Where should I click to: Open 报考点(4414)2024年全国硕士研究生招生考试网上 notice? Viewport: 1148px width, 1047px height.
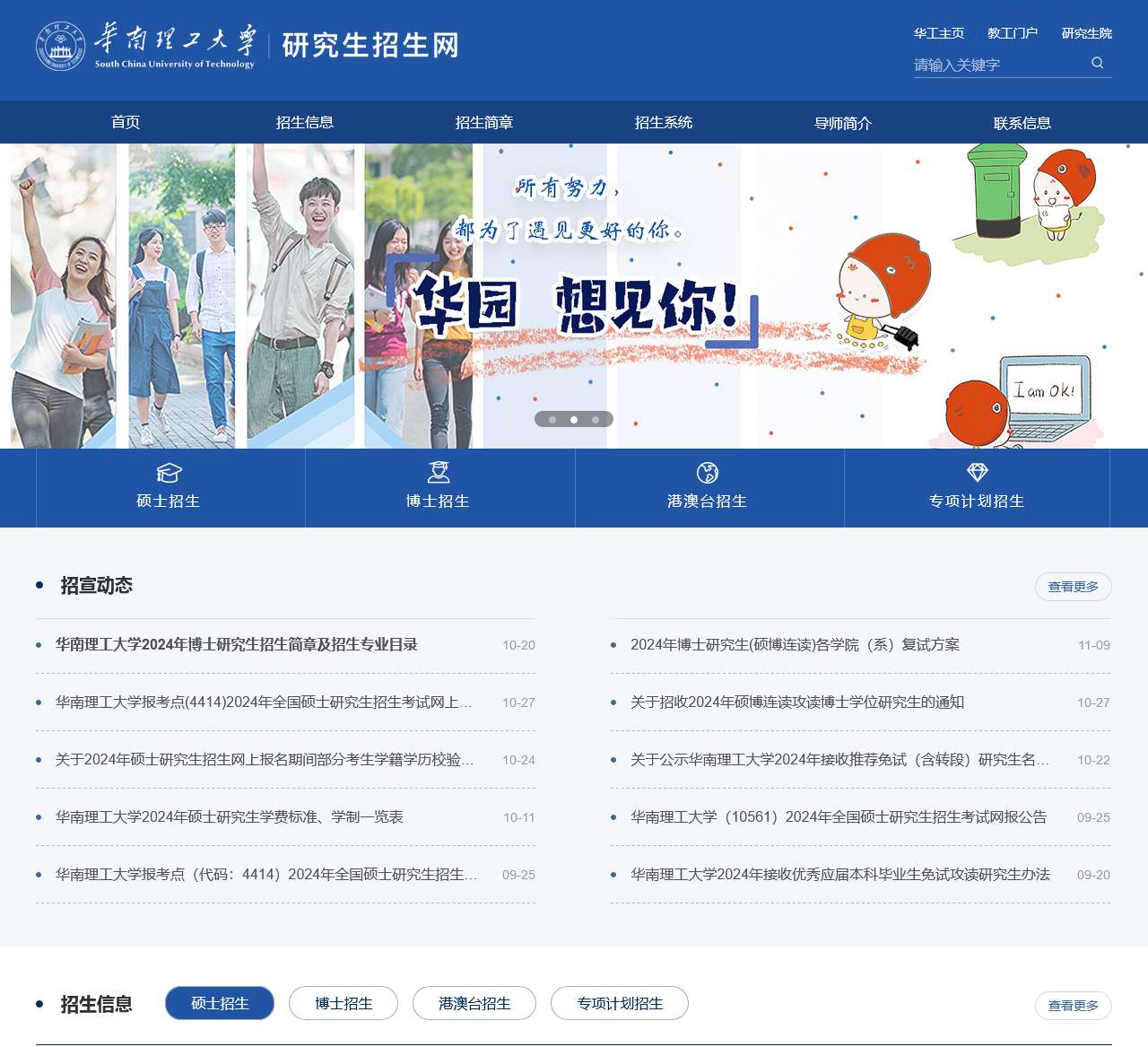click(x=264, y=702)
